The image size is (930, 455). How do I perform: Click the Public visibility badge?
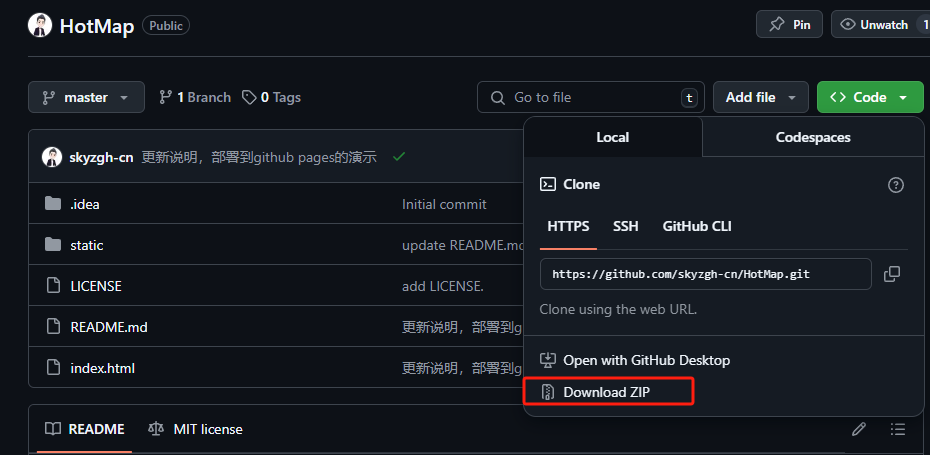point(166,26)
